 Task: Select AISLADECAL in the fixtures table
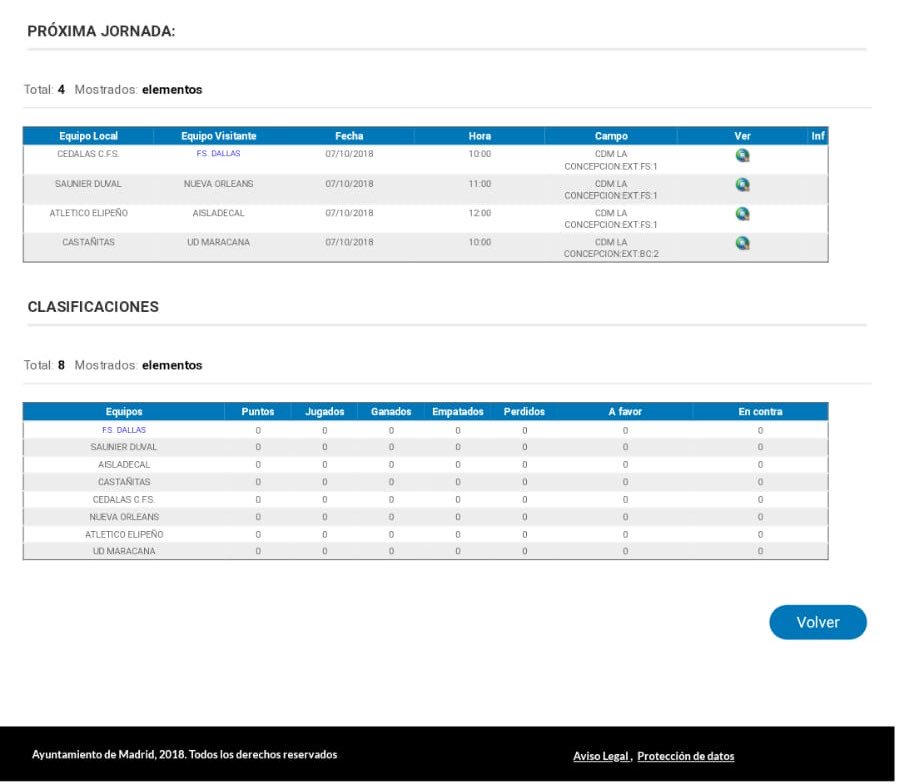click(219, 214)
